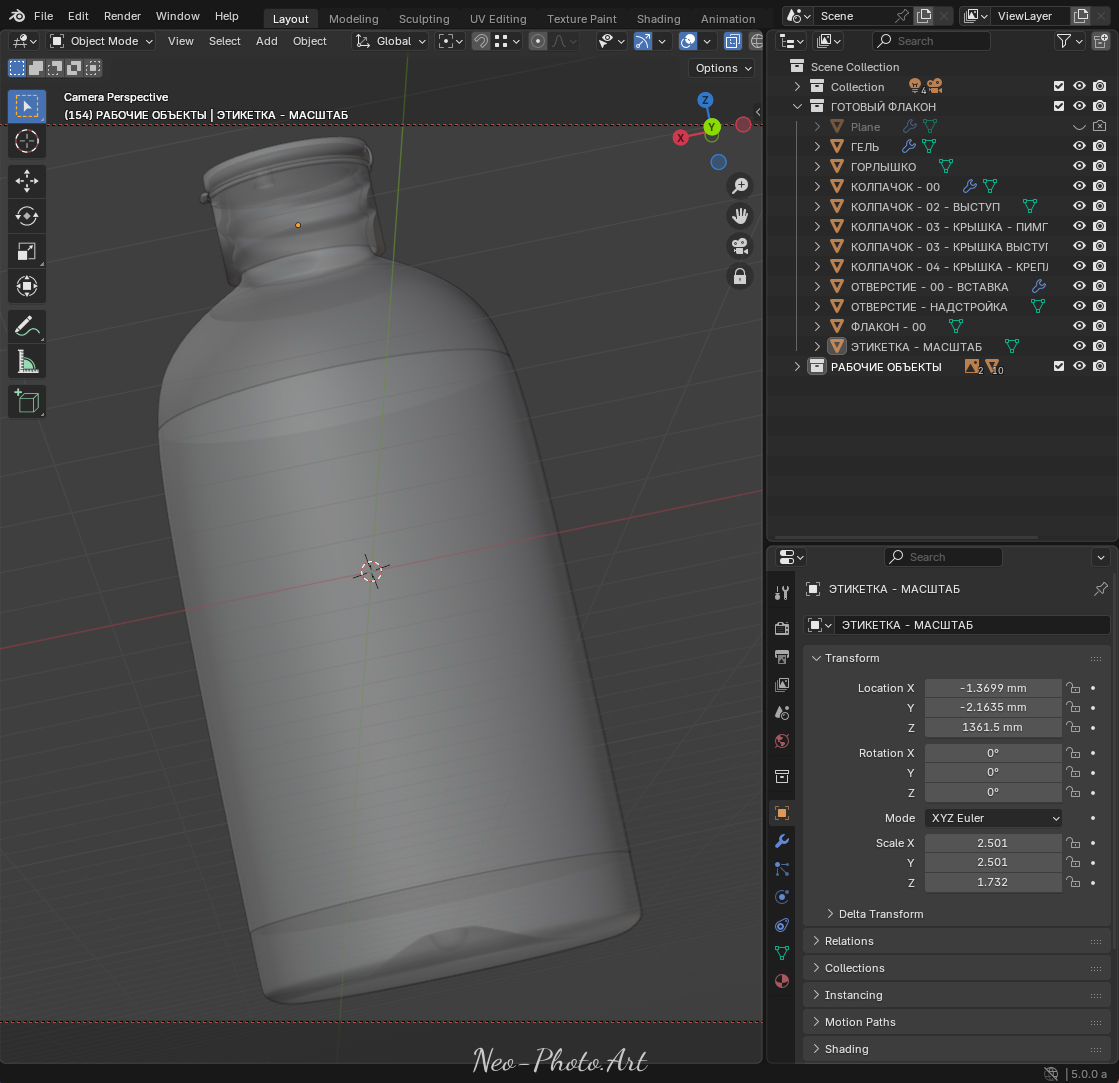Collapse the ГОТОВЫЙ ФЛАКОН collection
Screen dimensions: 1119x1083
[x=798, y=106]
